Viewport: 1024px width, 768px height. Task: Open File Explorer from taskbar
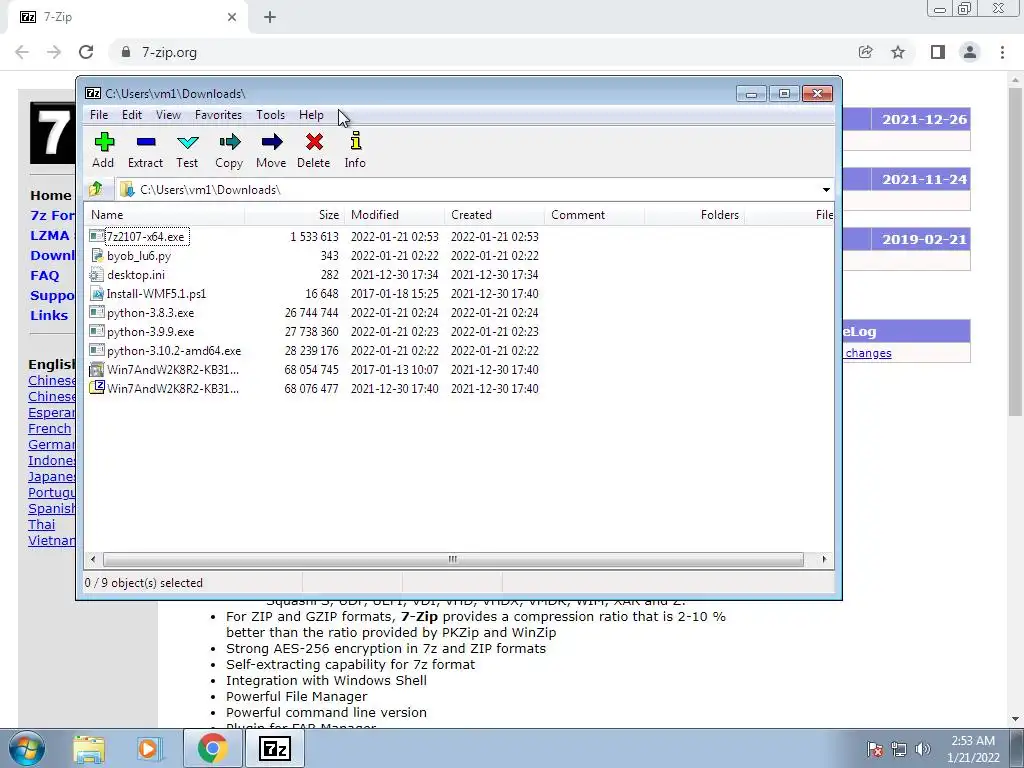click(89, 749)
